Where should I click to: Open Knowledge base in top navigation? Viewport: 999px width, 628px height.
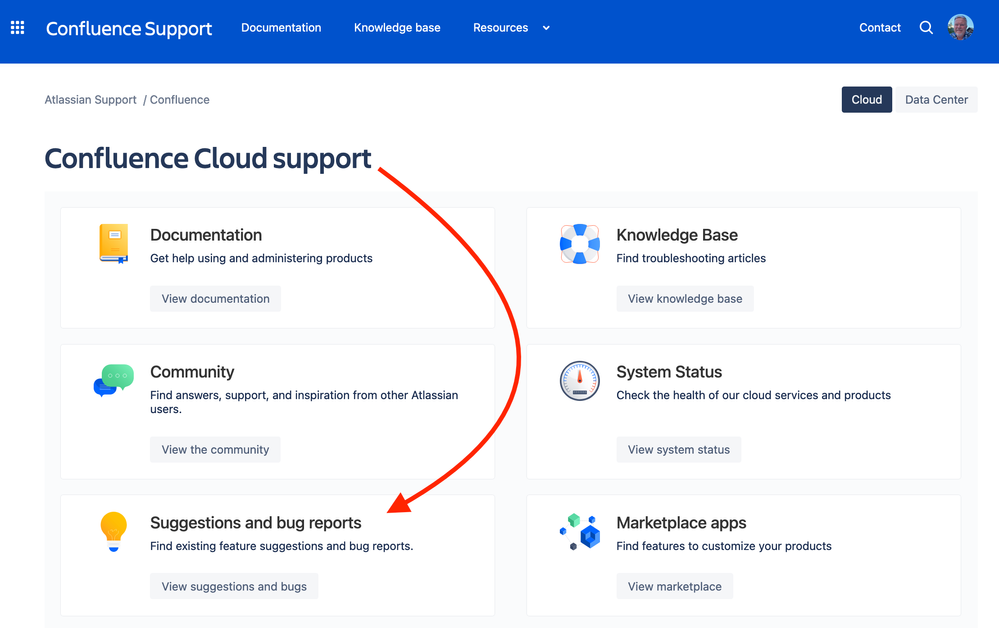397,28
